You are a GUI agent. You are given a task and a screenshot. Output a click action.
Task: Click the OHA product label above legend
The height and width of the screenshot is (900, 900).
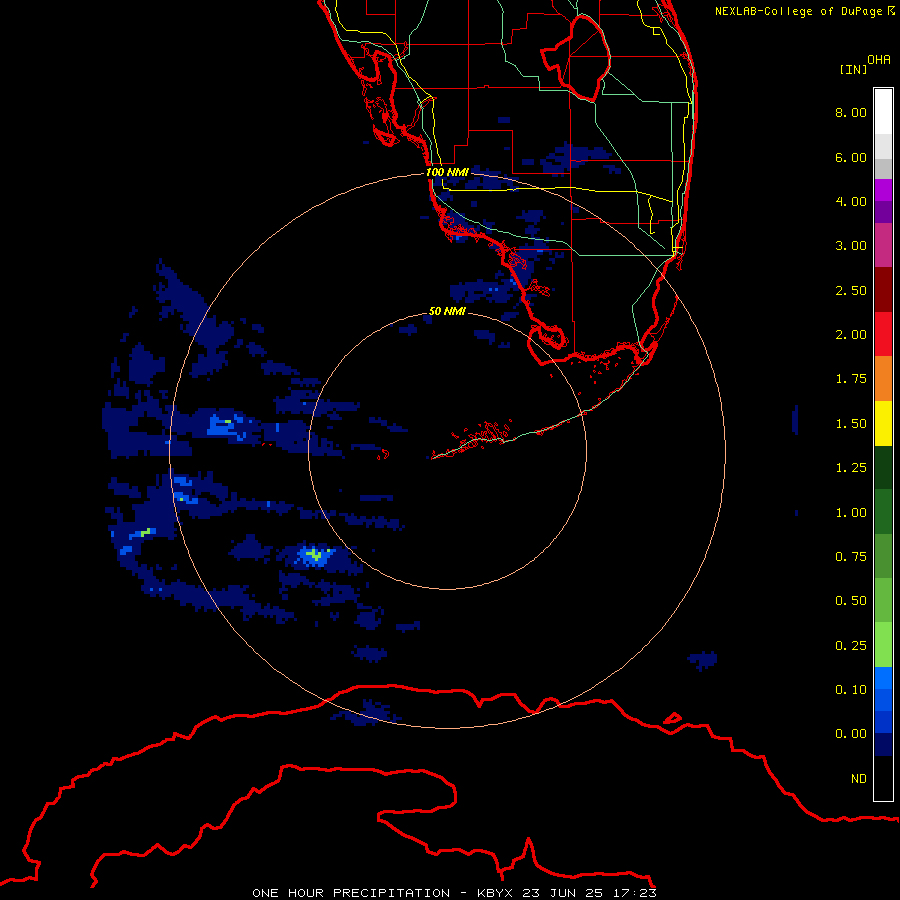tap(879, 60)
